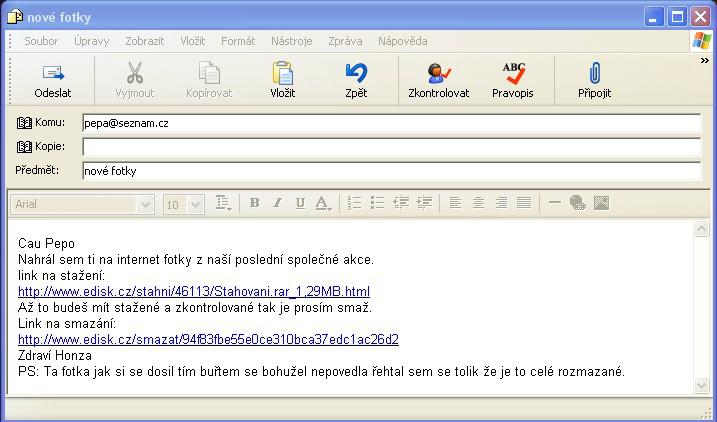Click the Odeslat send icon

pyautogui.click(x=52, y=74)
